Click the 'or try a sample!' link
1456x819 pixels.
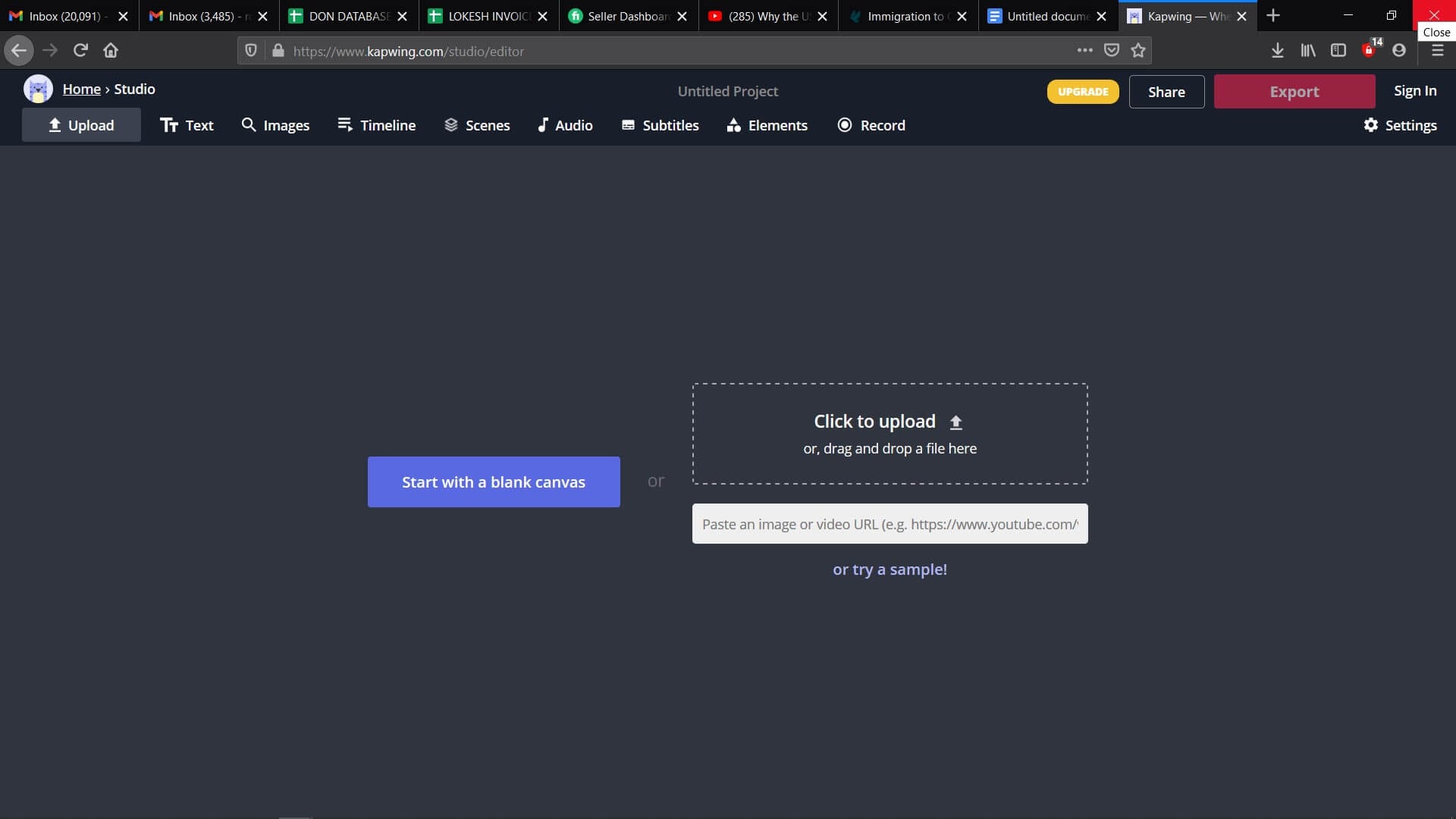click(890, 570)
